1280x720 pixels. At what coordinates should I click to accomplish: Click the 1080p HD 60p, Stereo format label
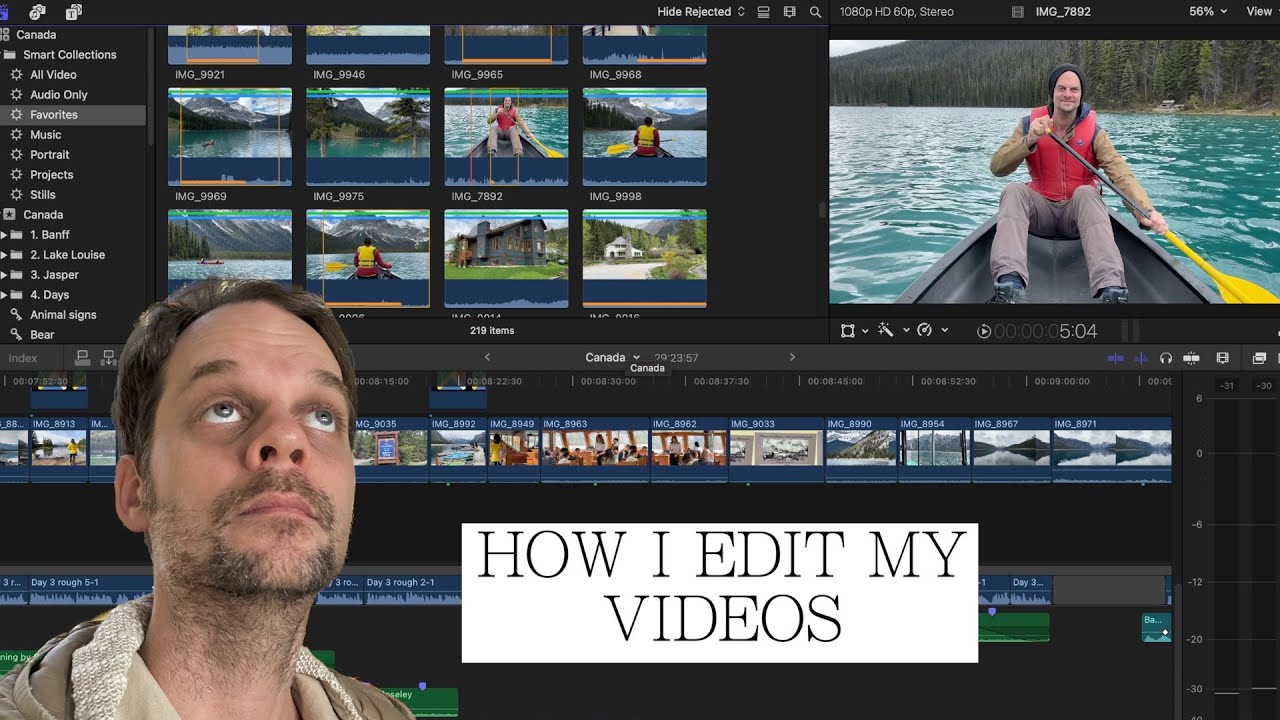(897, 12)
